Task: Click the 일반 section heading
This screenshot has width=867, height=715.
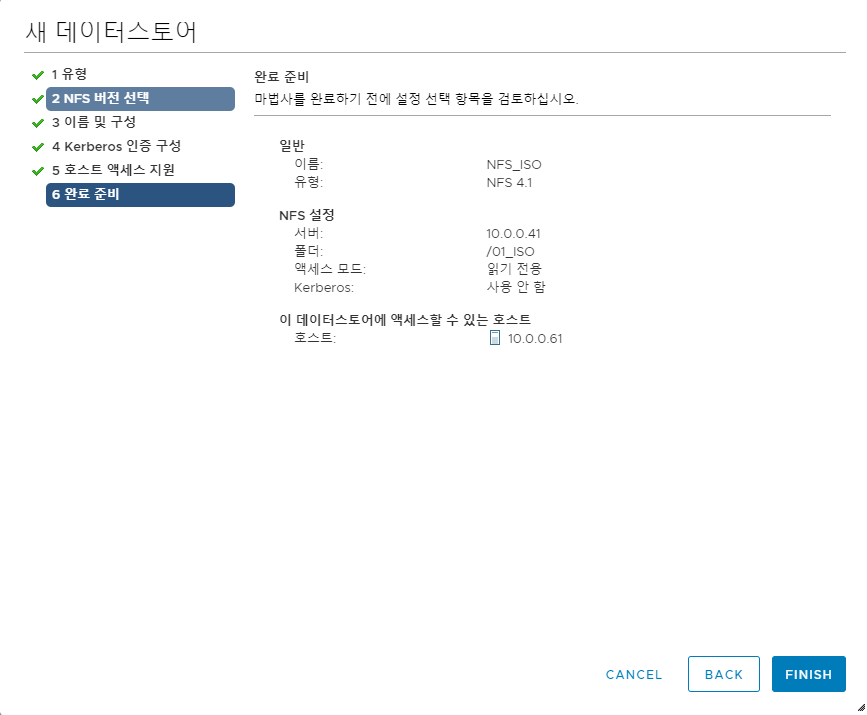Action: coord(291,145)
